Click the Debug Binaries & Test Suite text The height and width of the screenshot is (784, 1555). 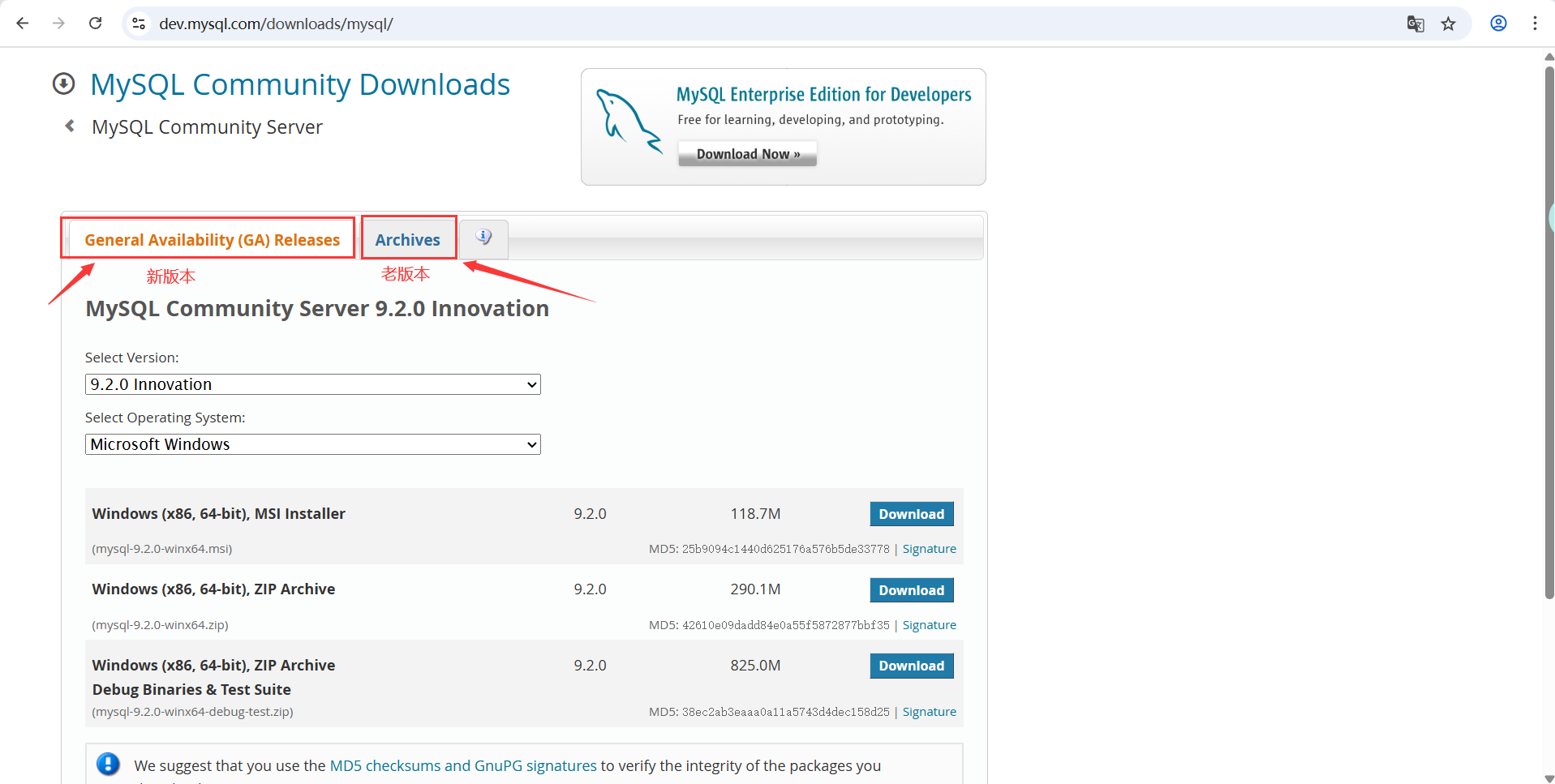tap(191, 690)
